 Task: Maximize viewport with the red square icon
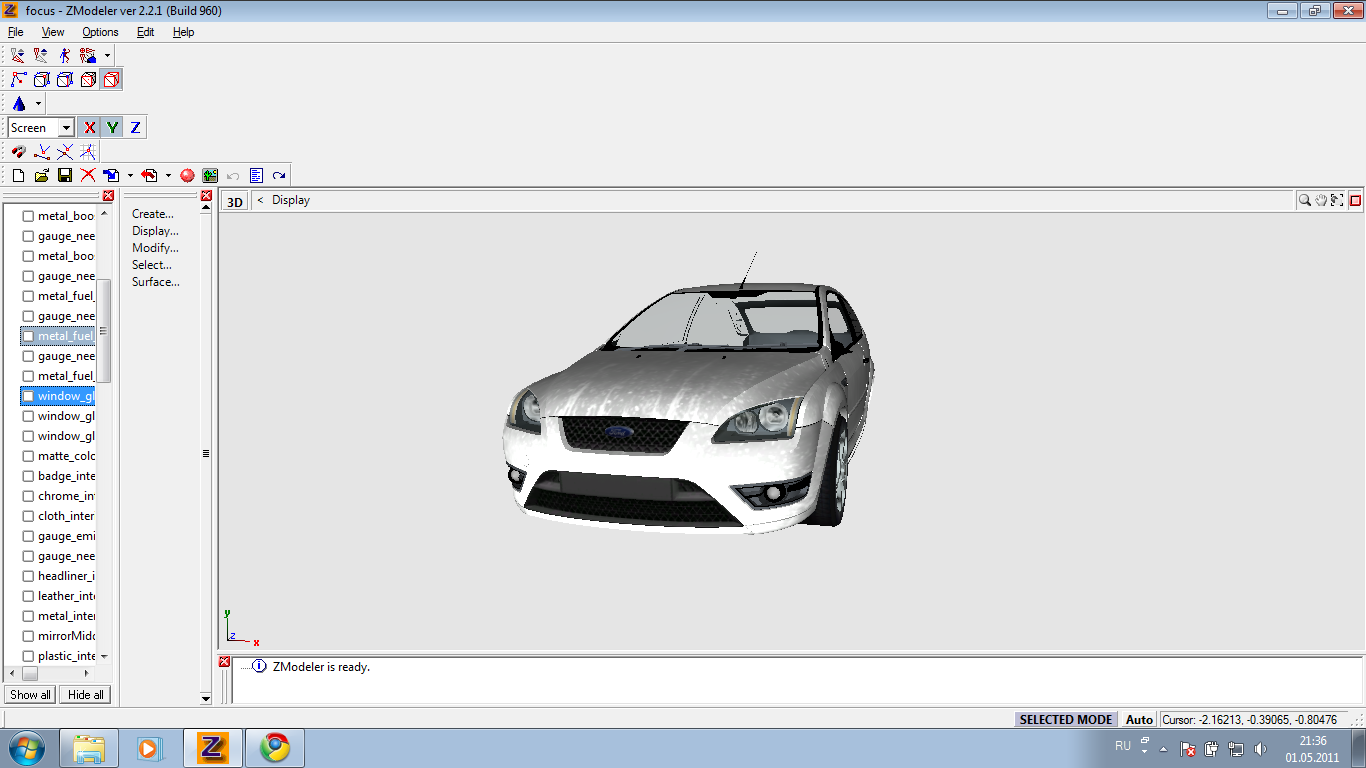(x=1356, y=200)
